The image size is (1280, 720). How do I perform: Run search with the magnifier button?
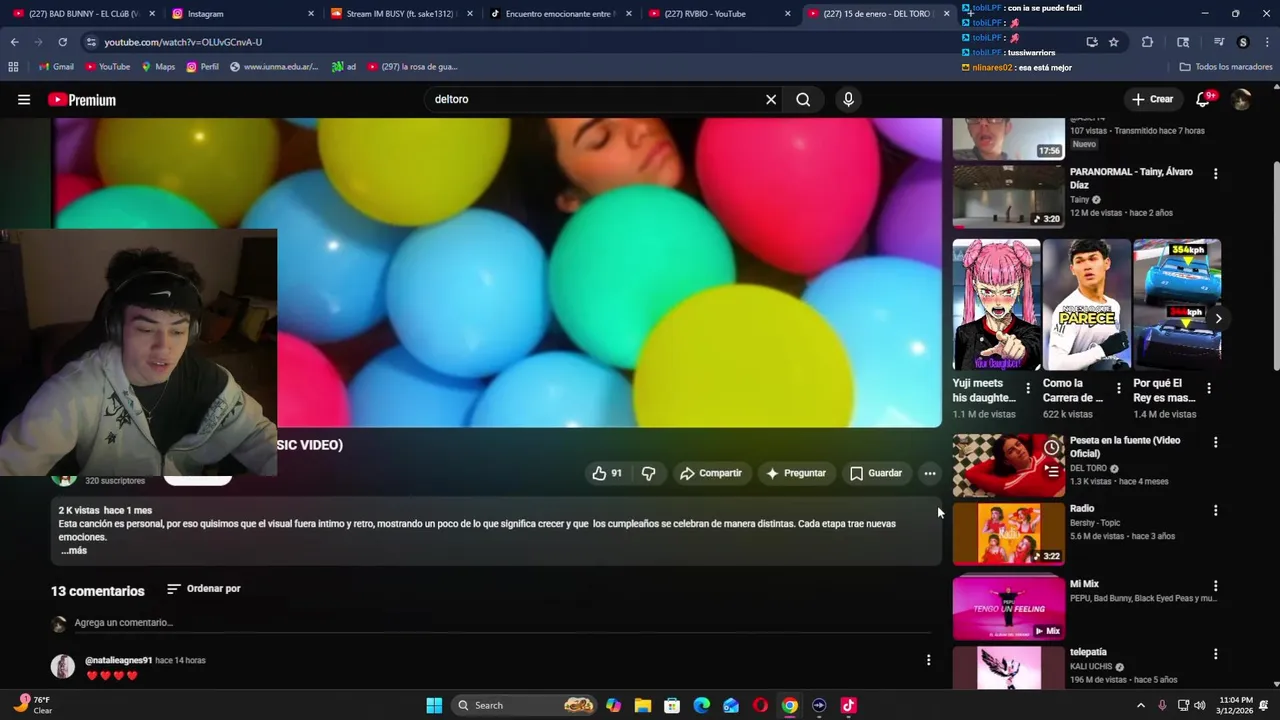803,100
